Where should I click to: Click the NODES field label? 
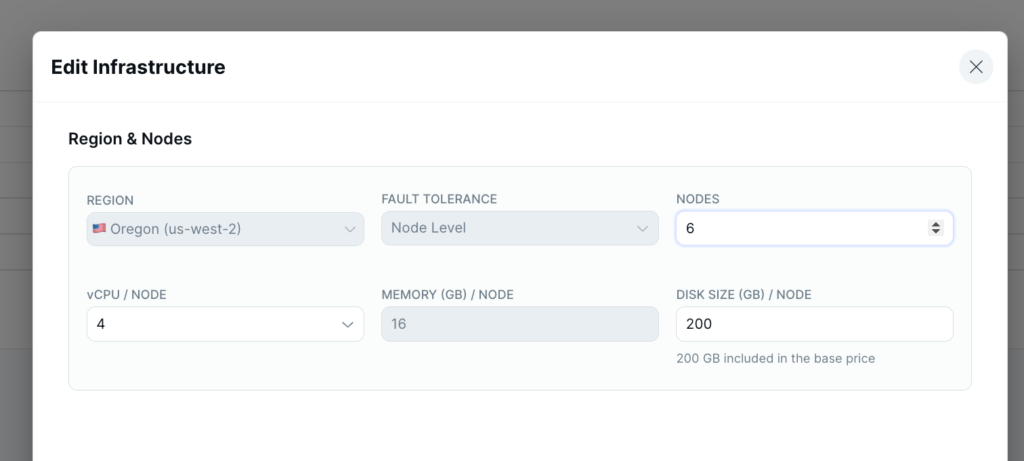point(698,199)
